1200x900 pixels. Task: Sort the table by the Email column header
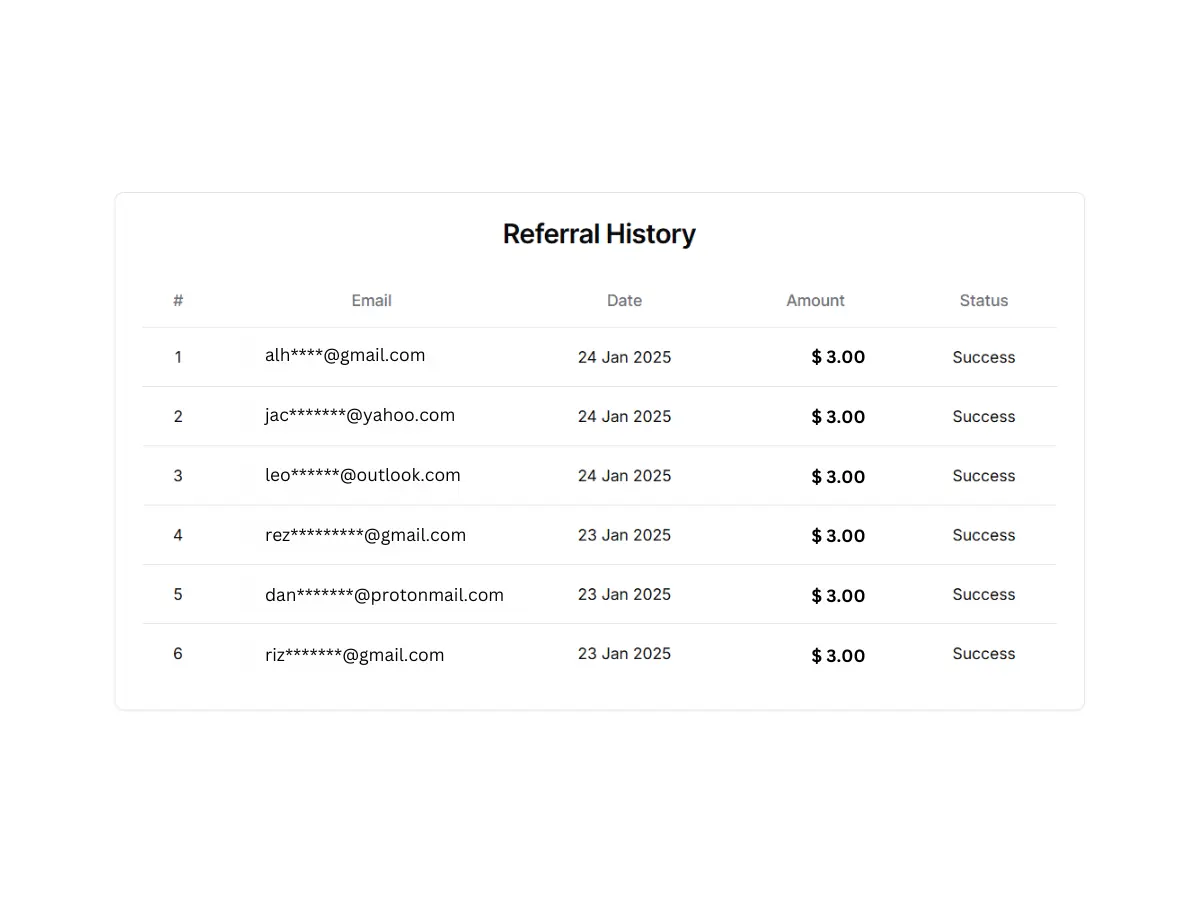(x=371, y=300)
